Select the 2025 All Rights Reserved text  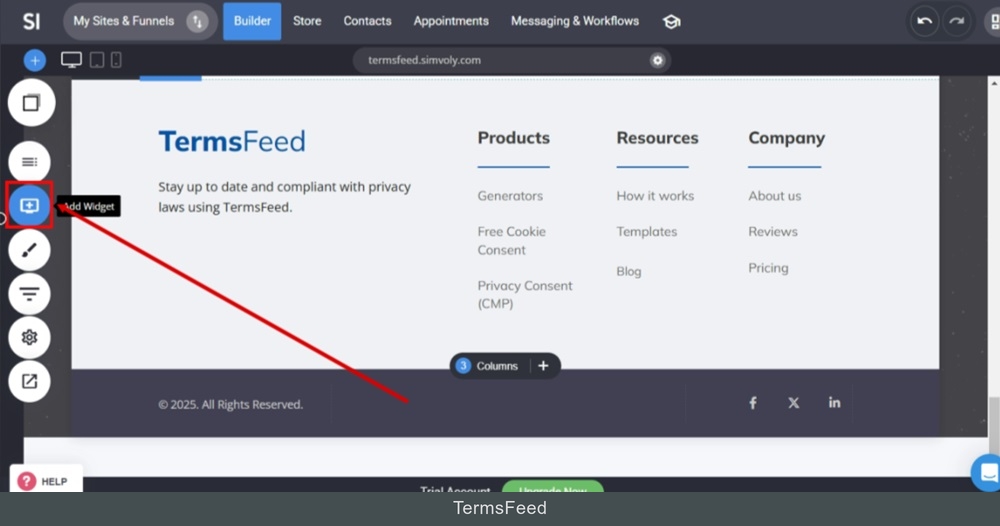230,404
